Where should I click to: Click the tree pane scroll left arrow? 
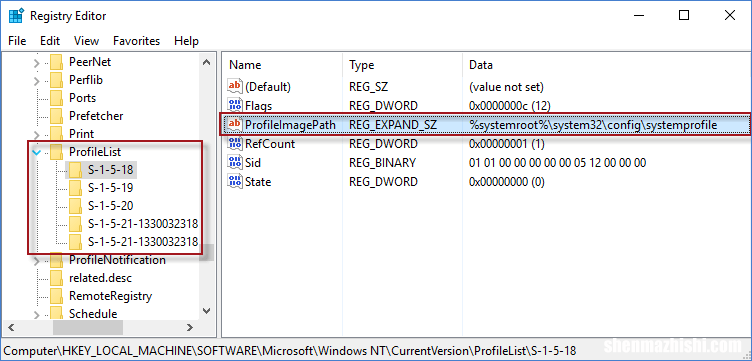[12, 327]
